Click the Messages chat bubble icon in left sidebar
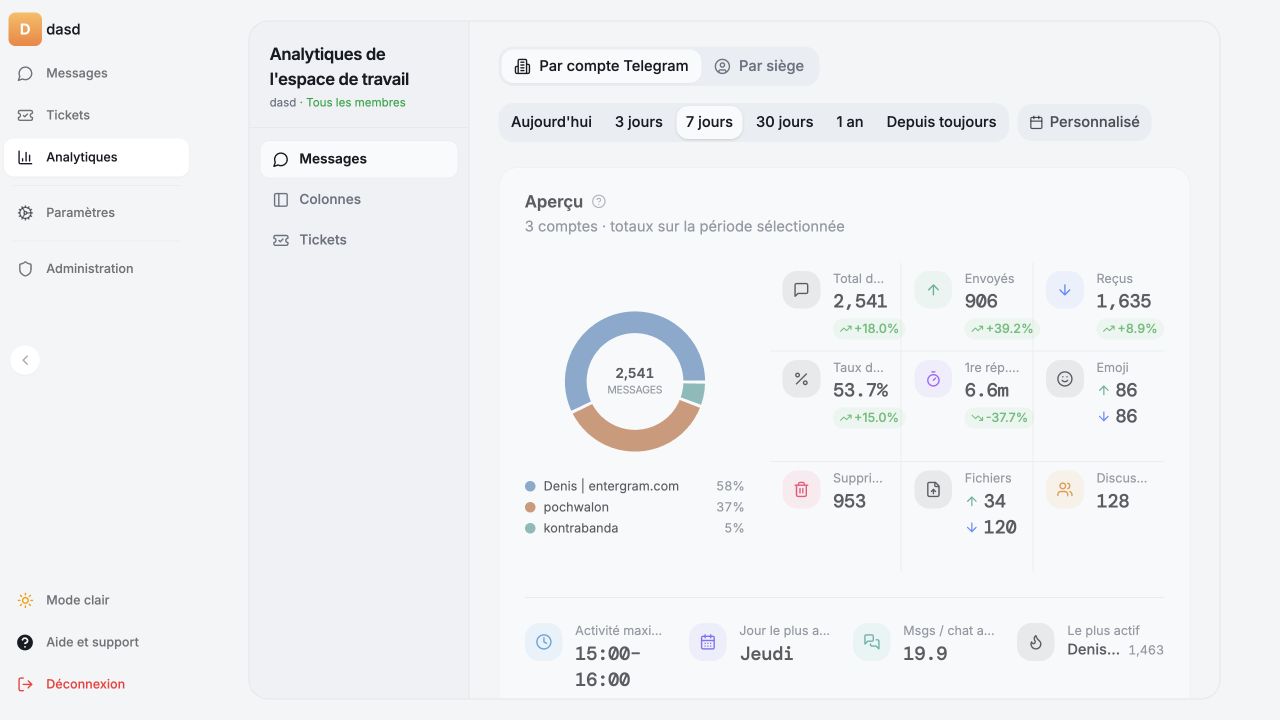1280x720 pixels. (26, 73)
